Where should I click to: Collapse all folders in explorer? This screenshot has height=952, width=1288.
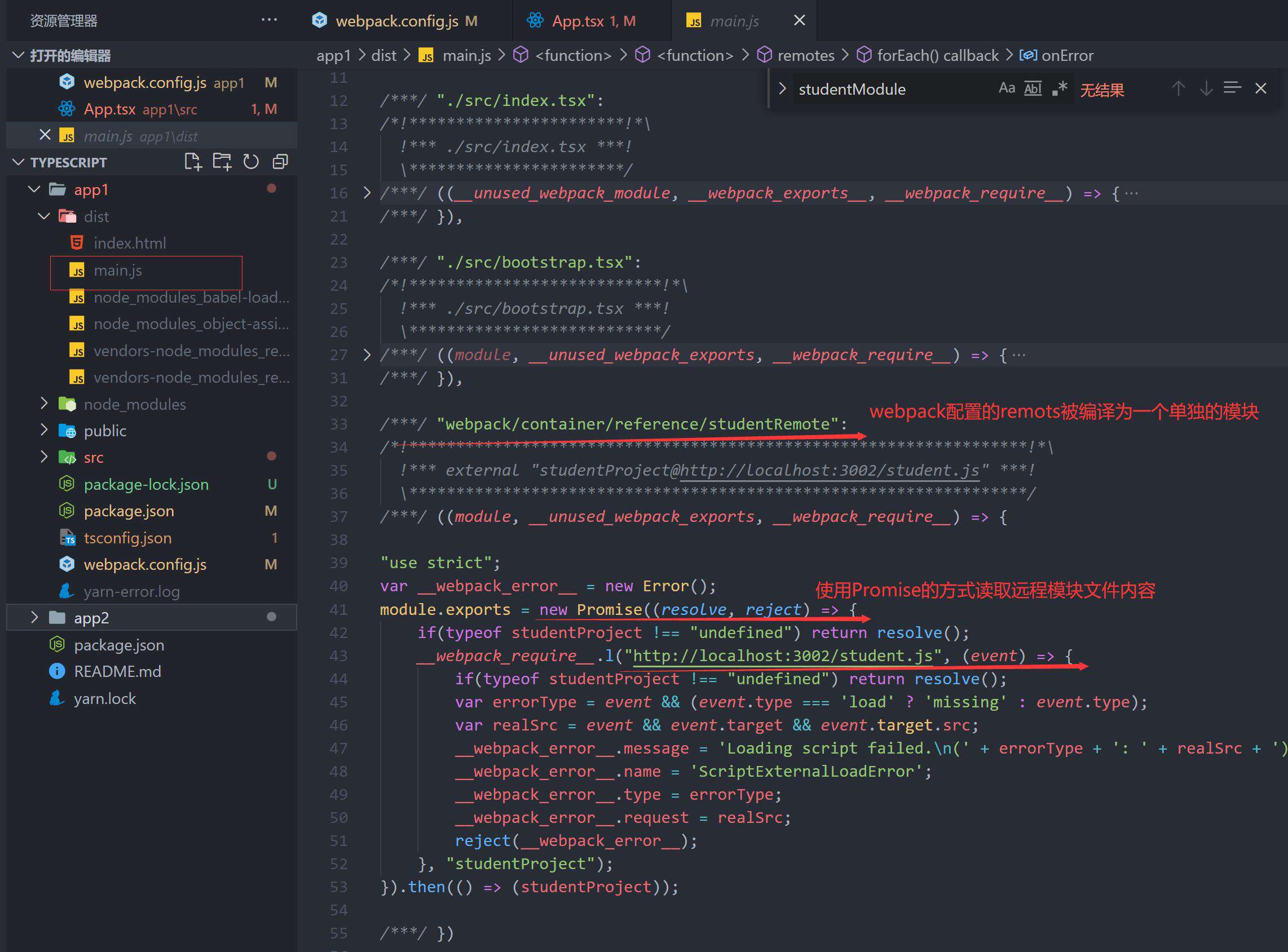280,161
